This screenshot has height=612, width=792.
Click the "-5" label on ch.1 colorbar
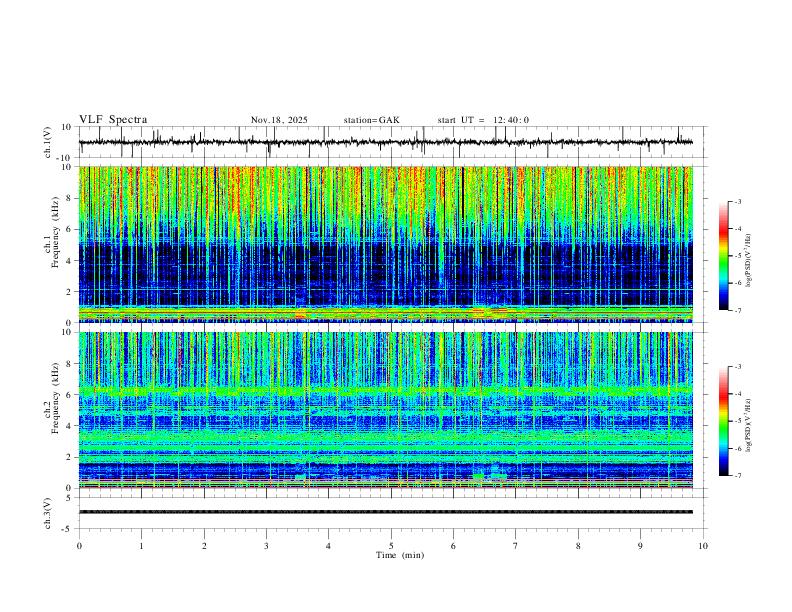point(737,256)
